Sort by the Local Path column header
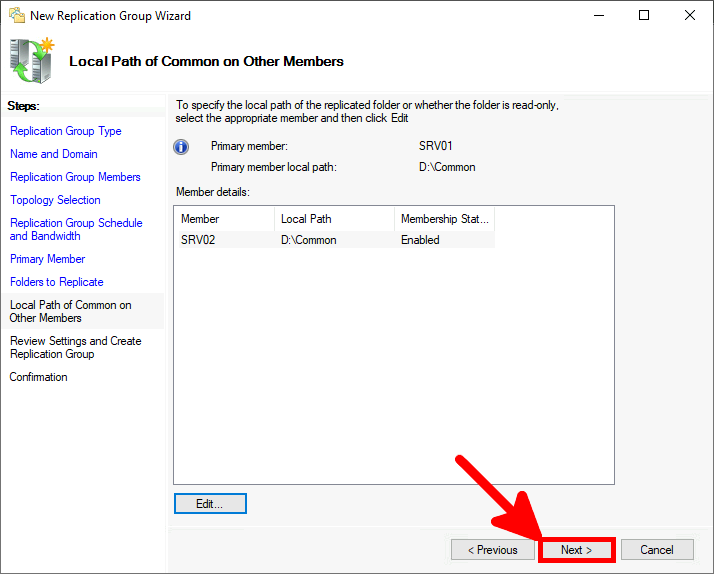The width and height of the screenshot is (714, 574). [x=335, y=219]
